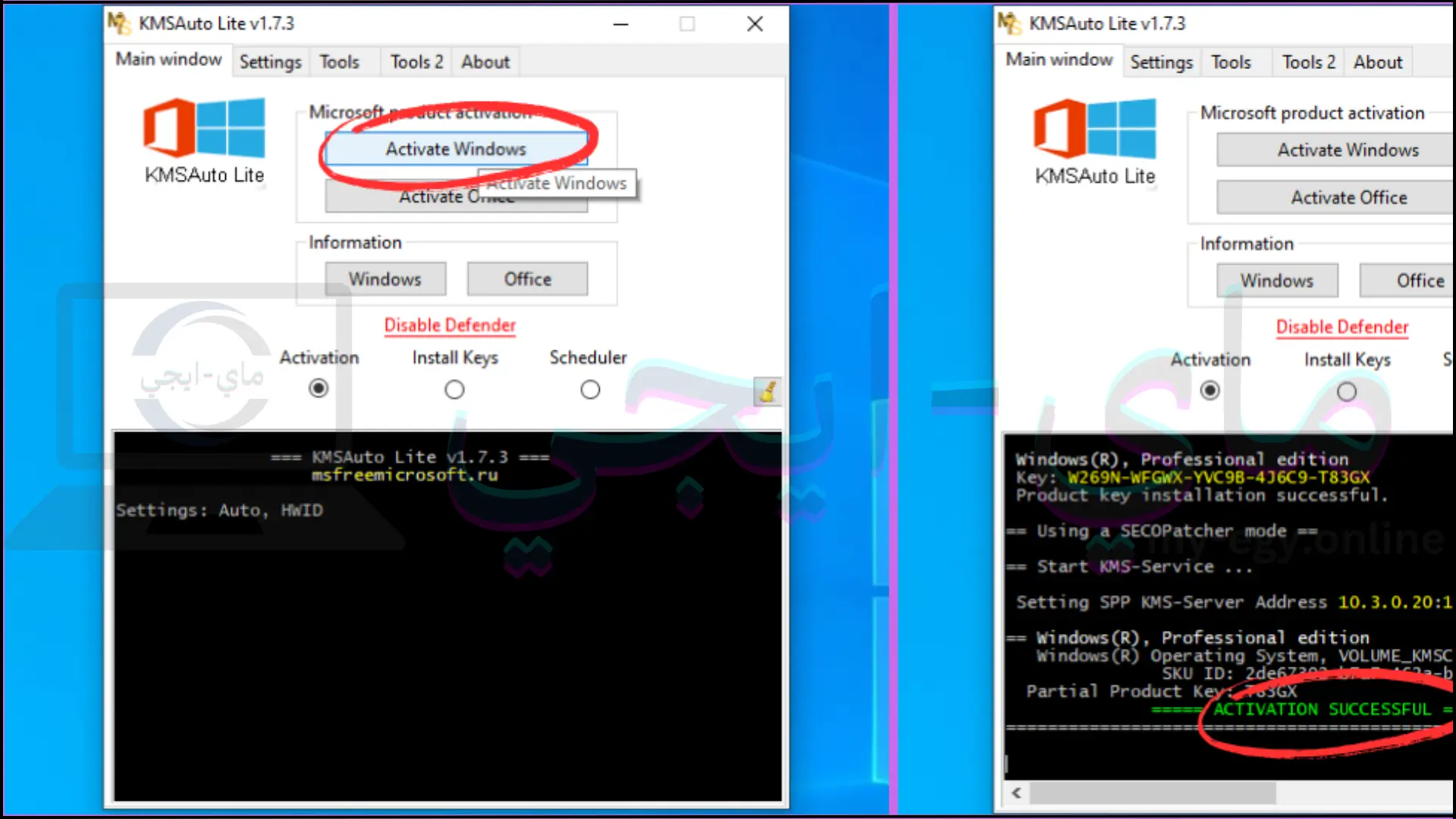Select Scheduler radio button in left window
This screenshot has width=1456, height=819.
click(590, 389)
